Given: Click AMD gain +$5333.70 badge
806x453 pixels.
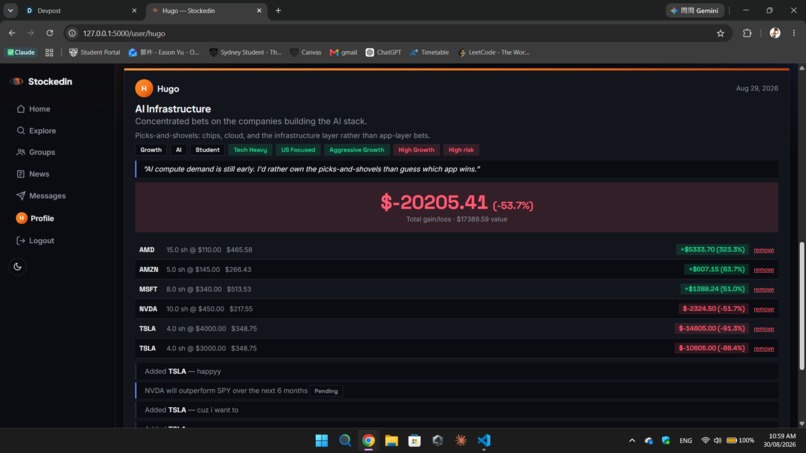Looking at the screenshot, I should (712, 249).
